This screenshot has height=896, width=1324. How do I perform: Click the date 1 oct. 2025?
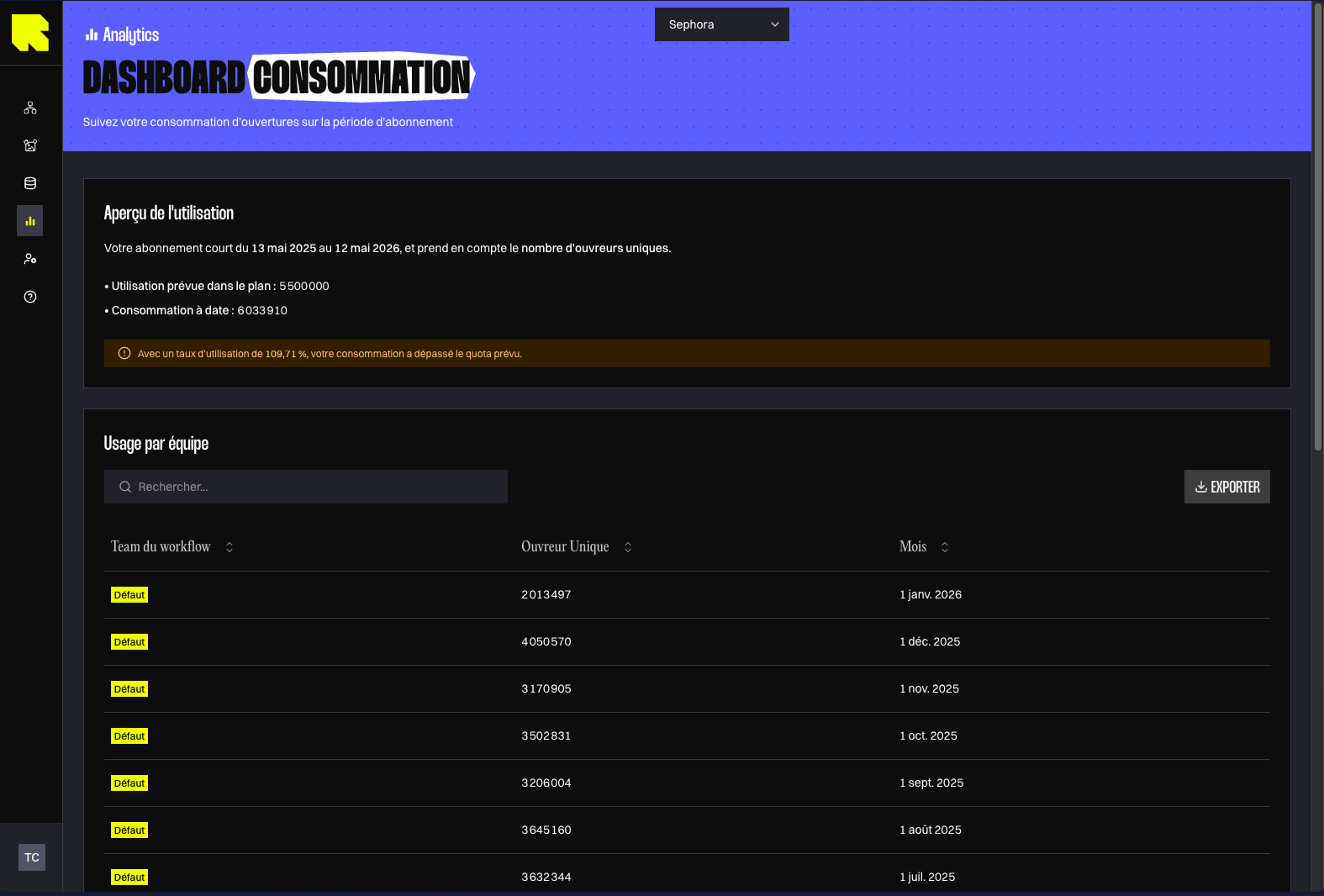(x=929, y=736)
